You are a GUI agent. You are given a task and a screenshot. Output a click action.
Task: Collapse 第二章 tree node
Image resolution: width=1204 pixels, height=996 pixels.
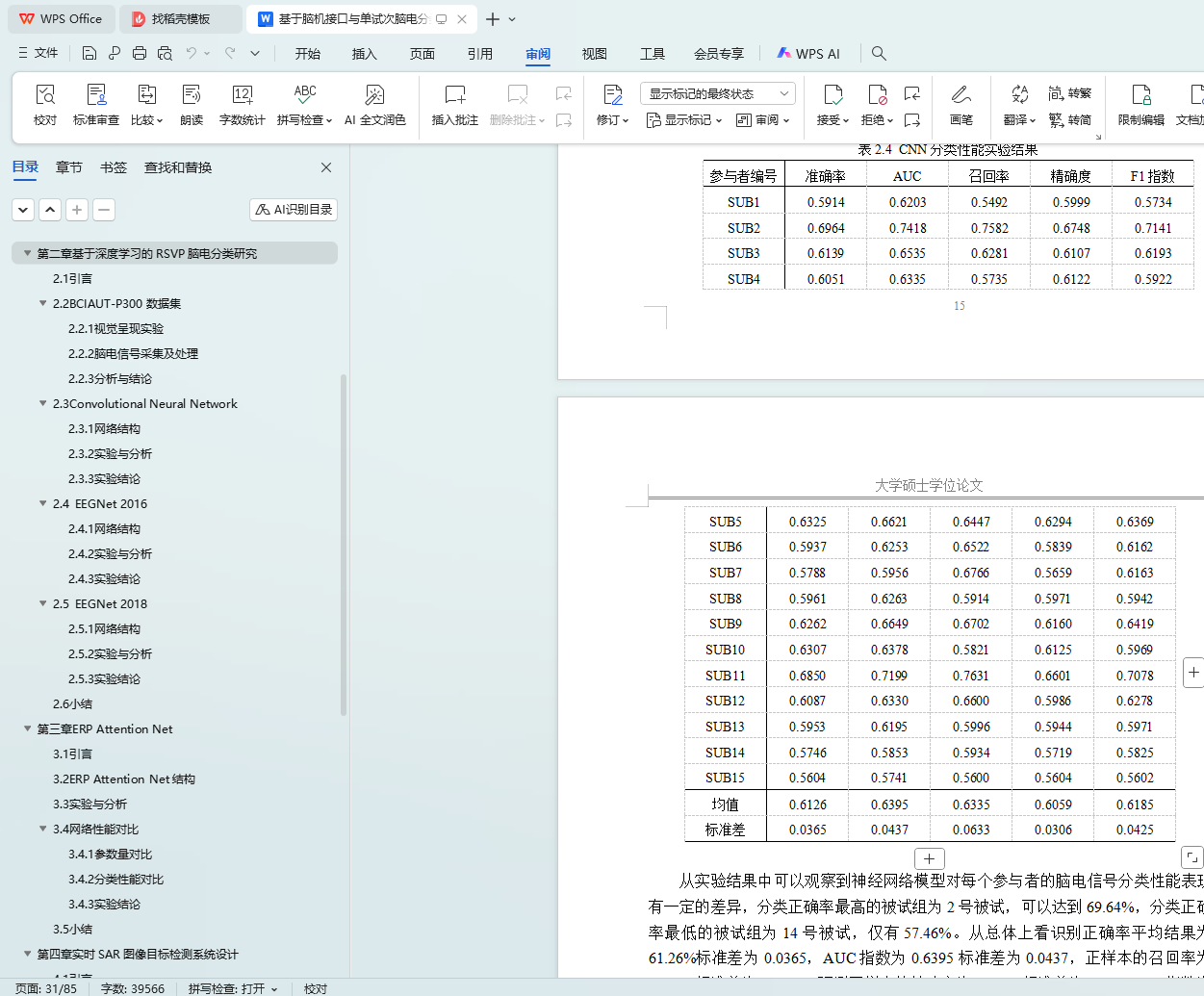tap(27, 253)
